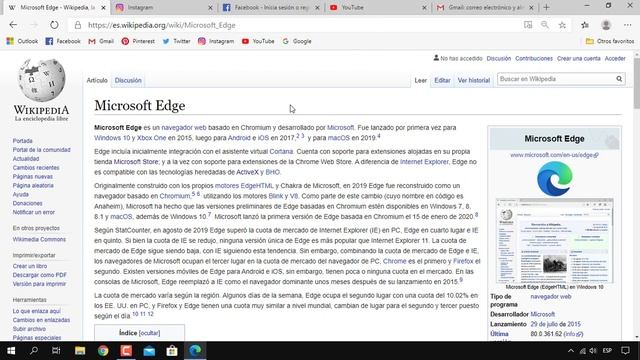Close the Instagram tab
640x360 pixels.
210,8
